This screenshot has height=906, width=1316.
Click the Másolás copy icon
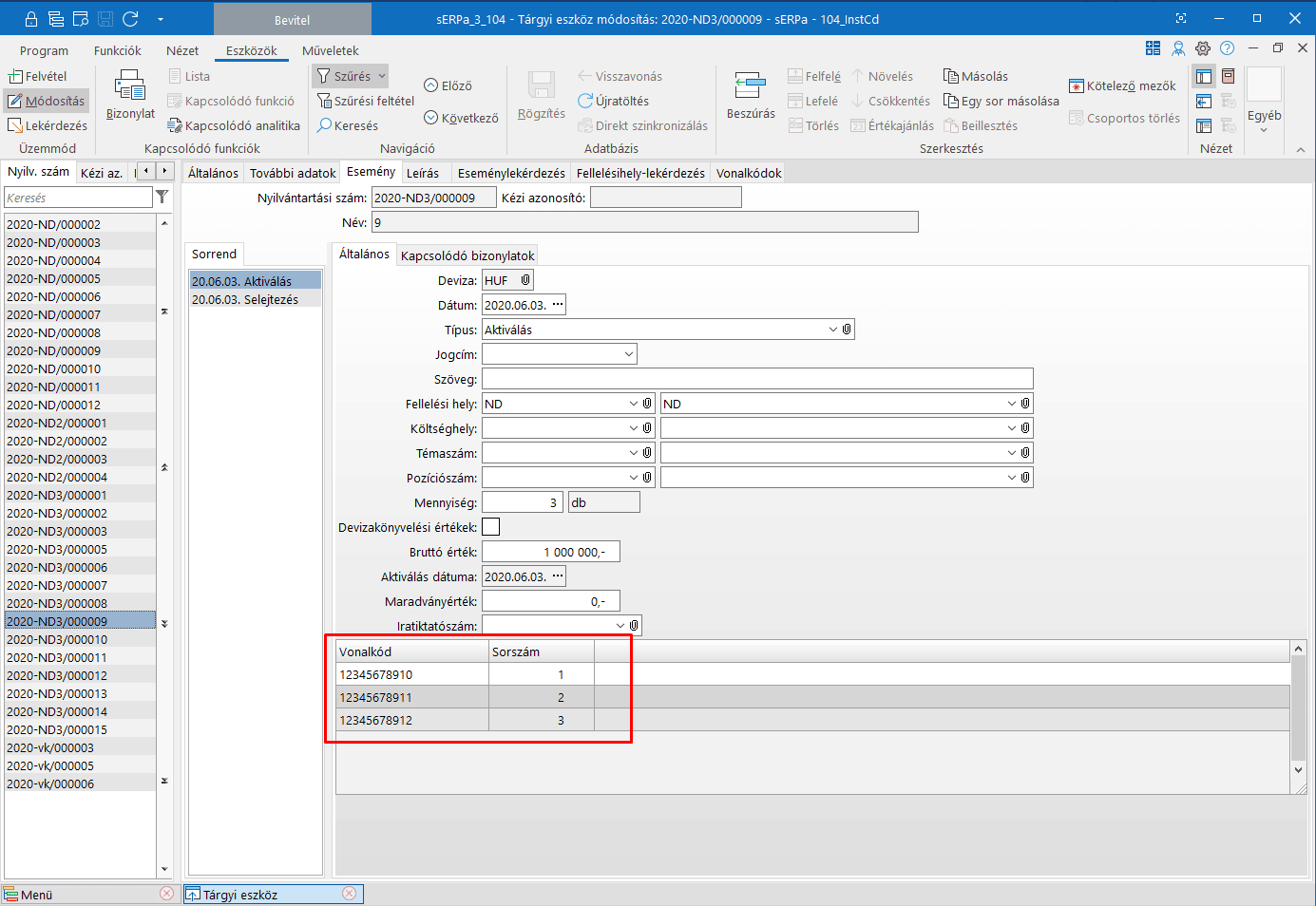point(951,76)
